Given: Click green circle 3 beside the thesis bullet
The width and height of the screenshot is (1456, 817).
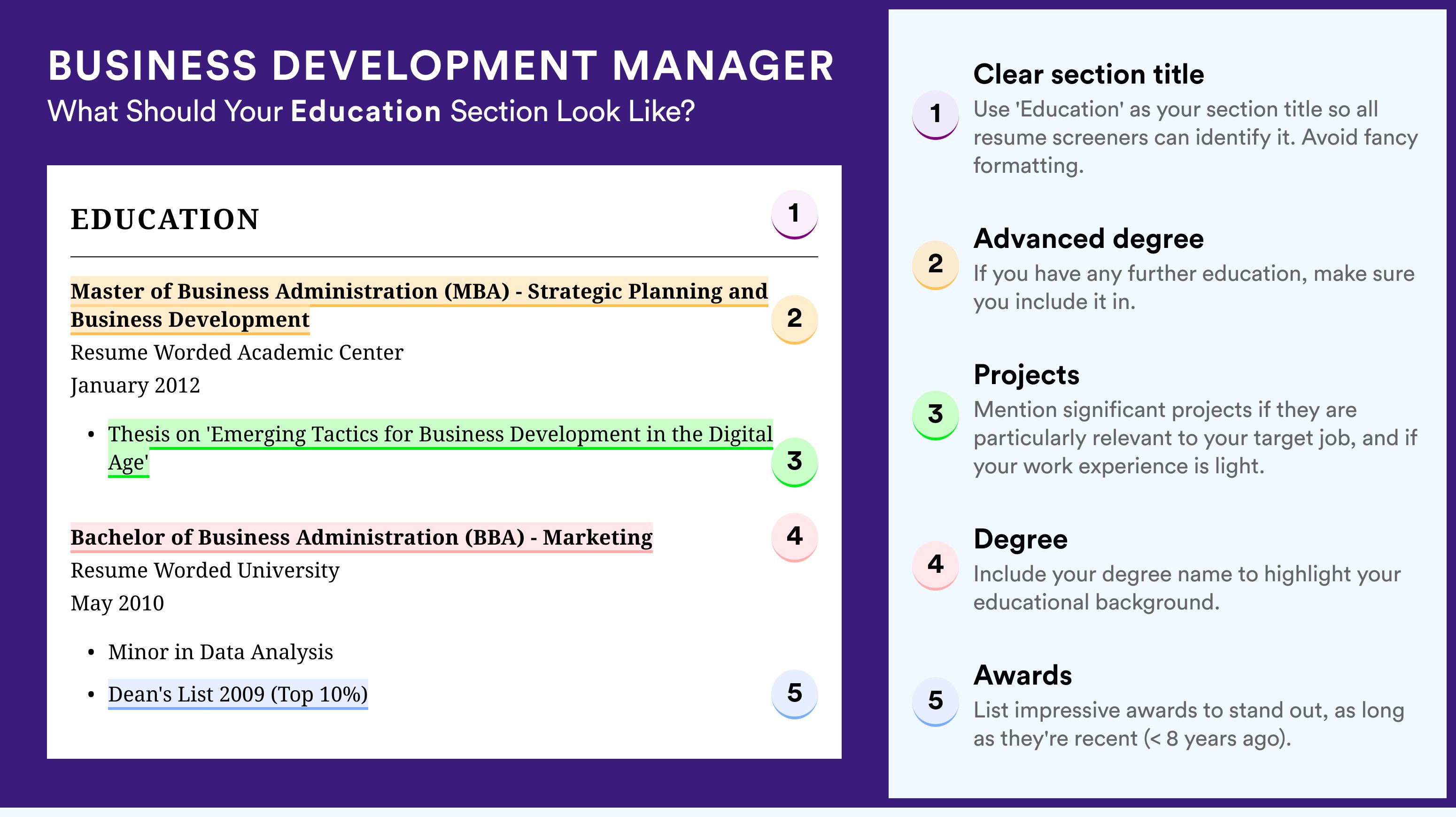Looking at the screenshot, I should 794,462.
